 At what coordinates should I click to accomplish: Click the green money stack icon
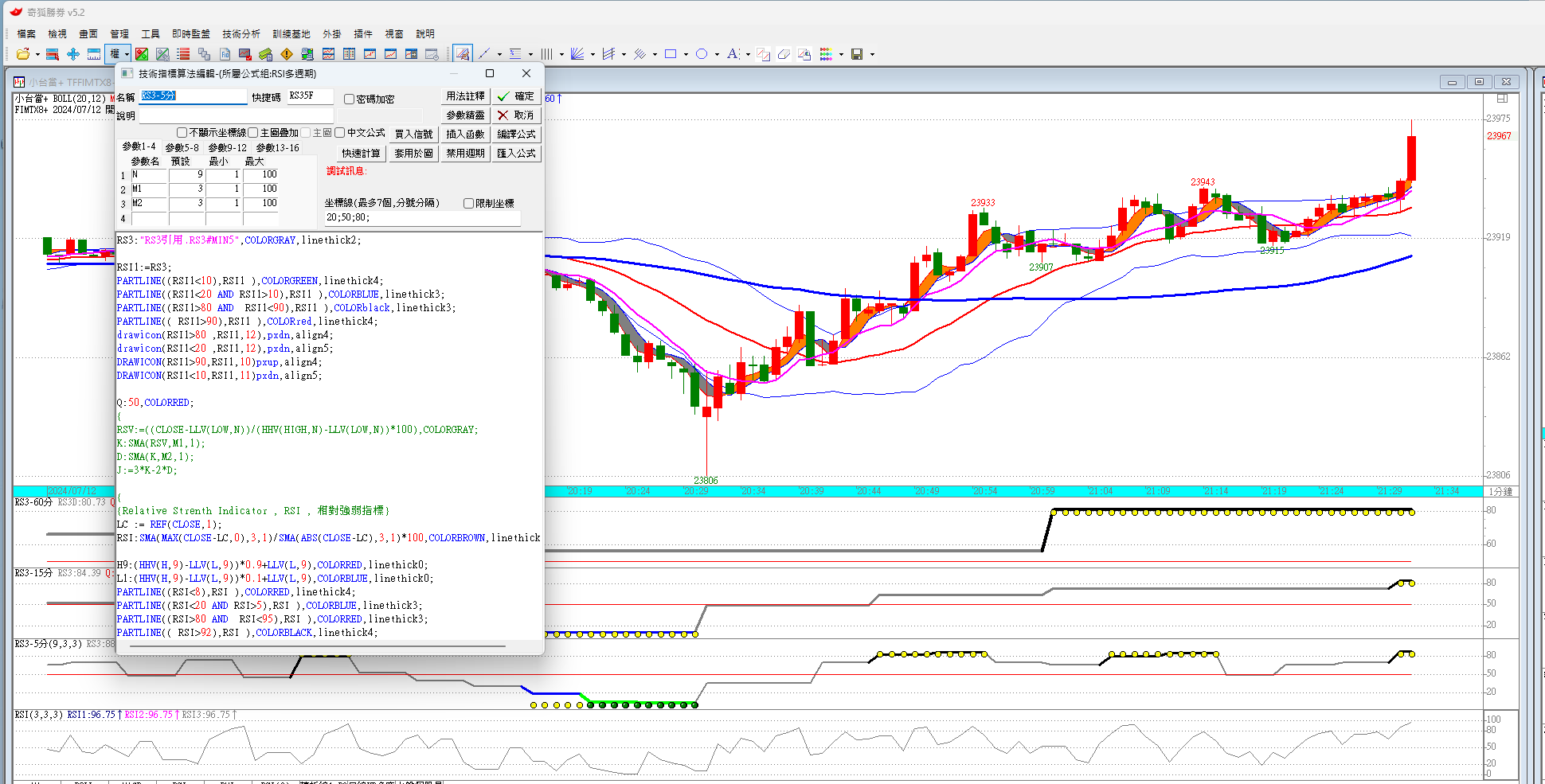(266, 54)
